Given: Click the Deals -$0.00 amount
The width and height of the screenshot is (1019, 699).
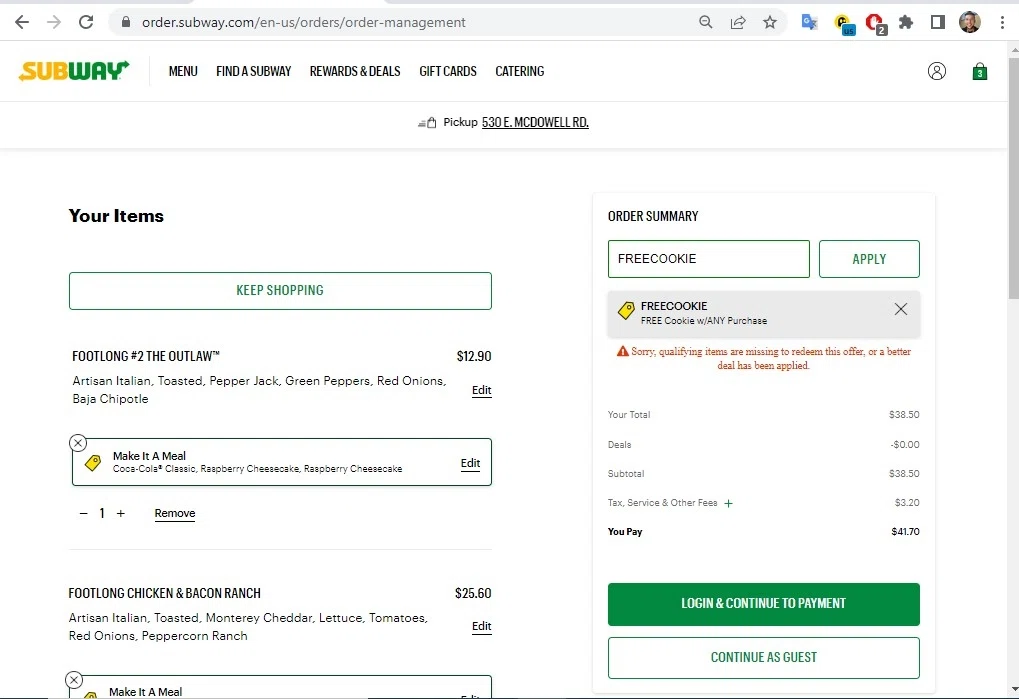Looking at the screenshot, I should point(905,444).
